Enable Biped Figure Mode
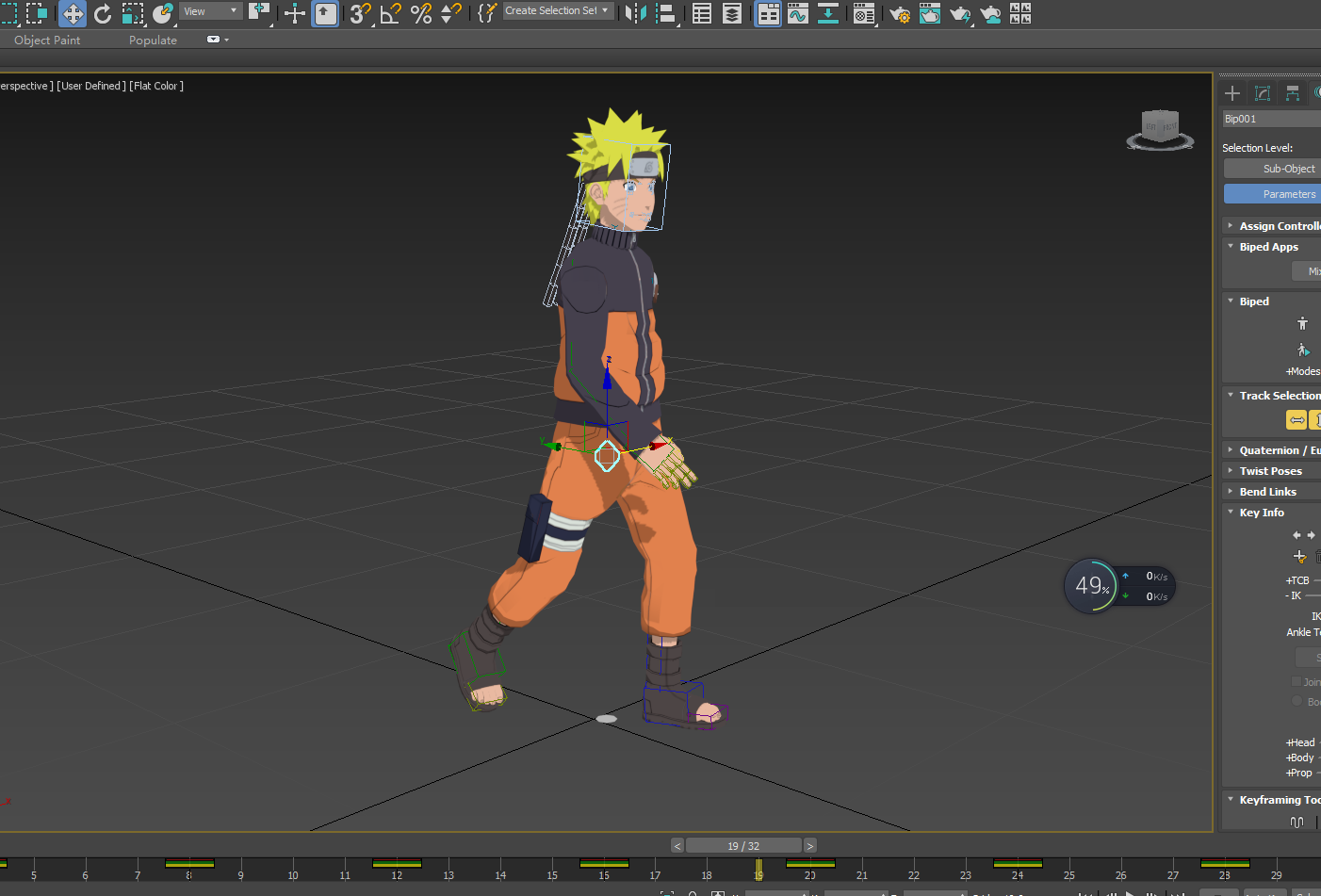This screenshot has width=1321, height=896. (x=1302, y=323)
